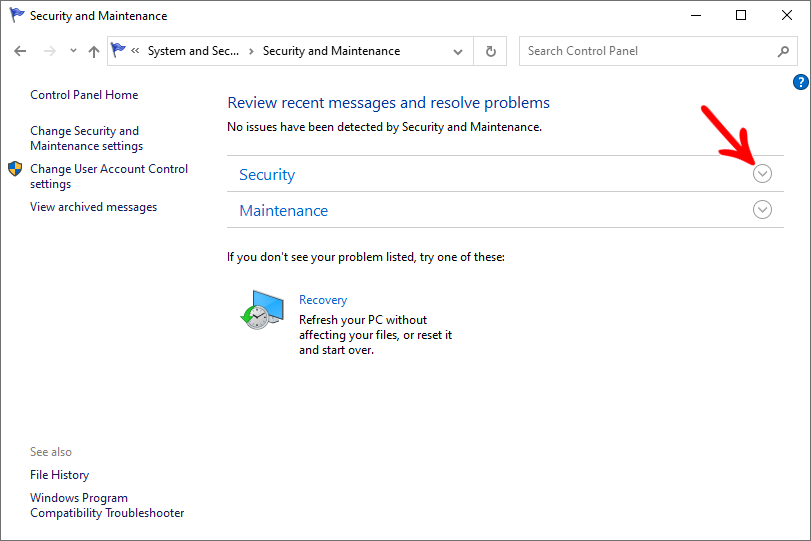The height and width of the screenshot is (541, 811).
Task: Open Windows Program Compatibility Troubleshooter
Action: 107,505
